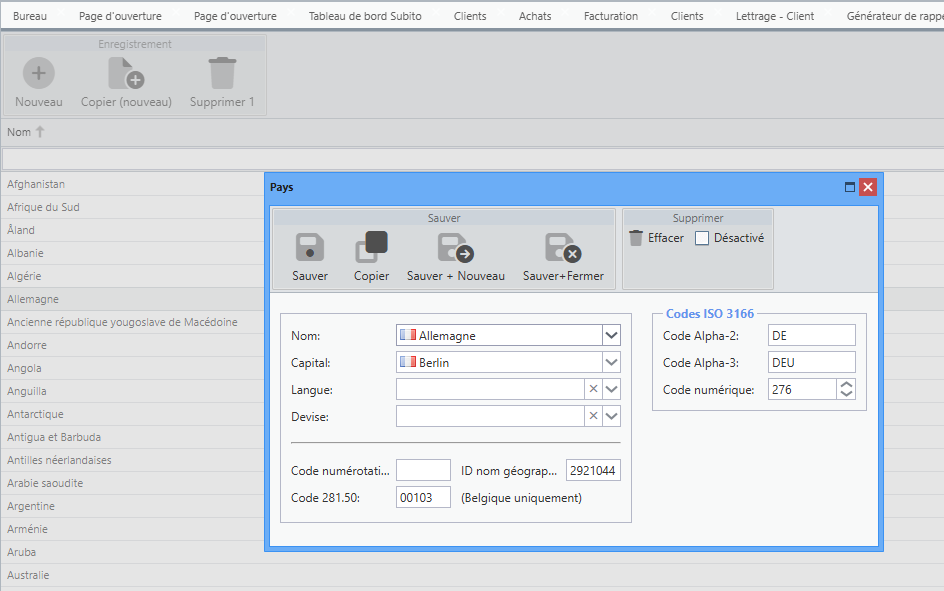
Task: Open the Nom dropdown arrow
Action: [x=611, y=335]
